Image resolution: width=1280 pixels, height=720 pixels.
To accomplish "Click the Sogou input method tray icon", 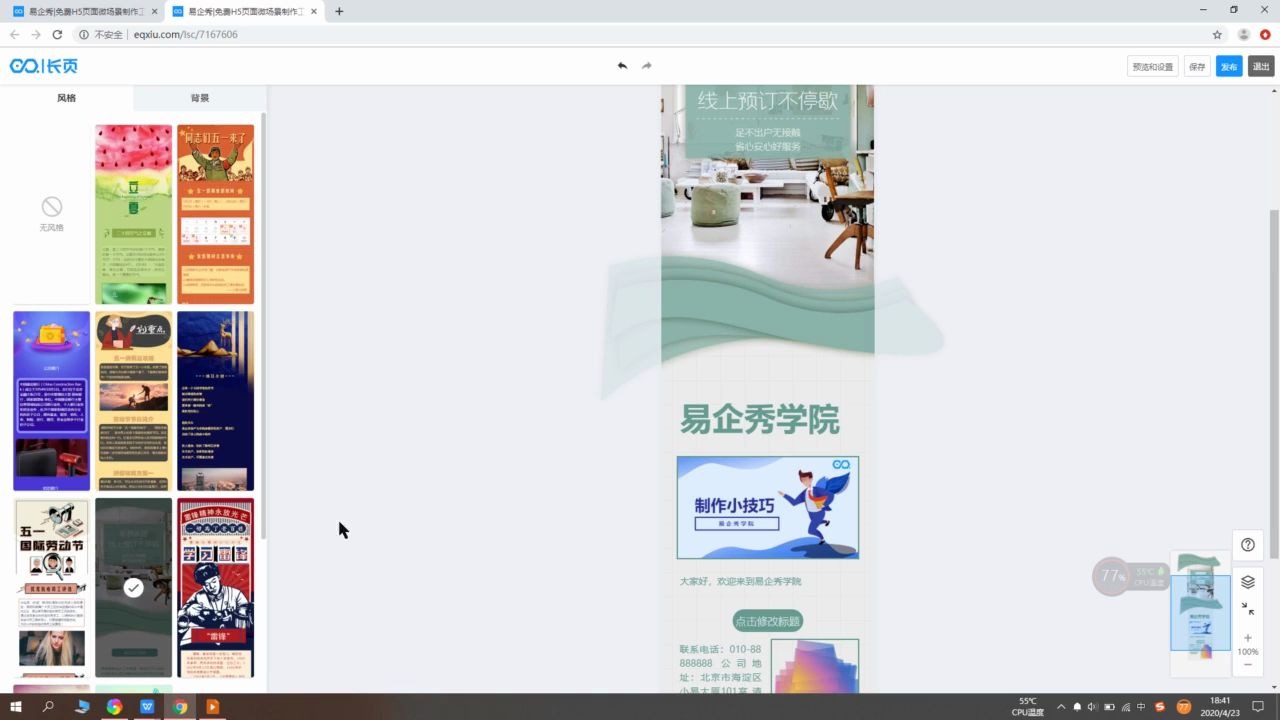I will click(1159, 707).
